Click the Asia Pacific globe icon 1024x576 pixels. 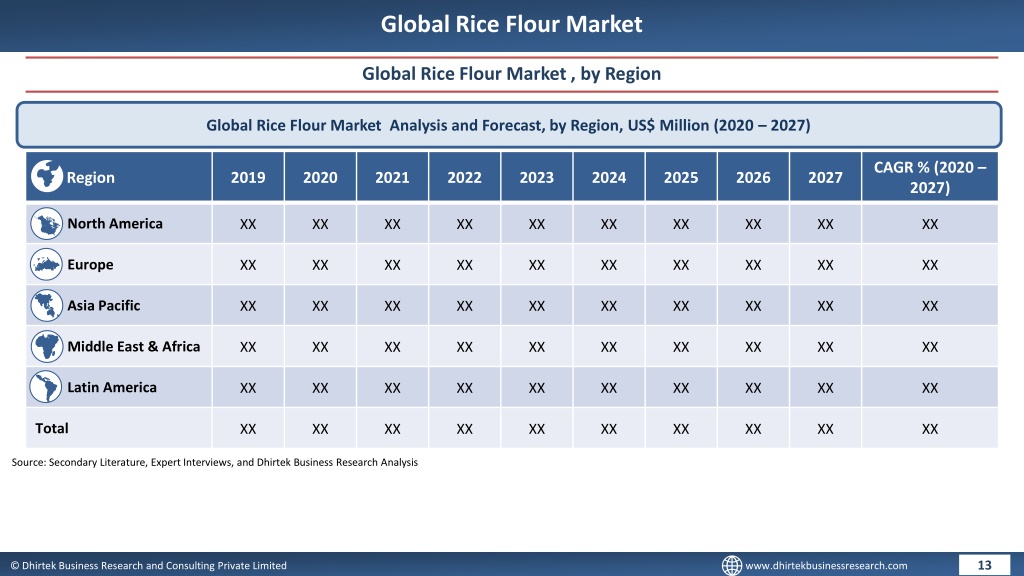click(46, 306)
